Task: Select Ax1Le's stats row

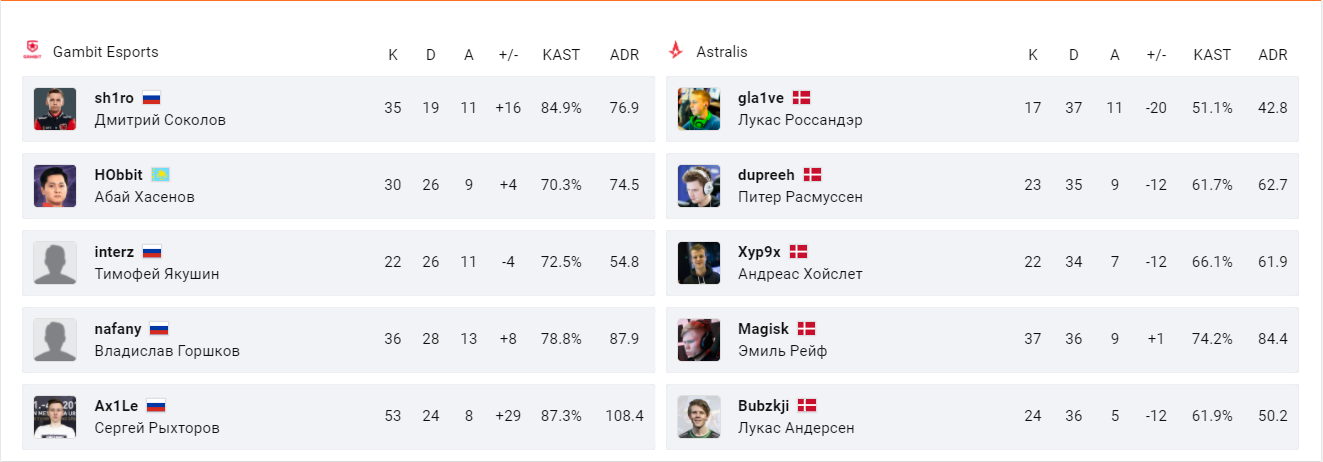Action: pos(338,416)
